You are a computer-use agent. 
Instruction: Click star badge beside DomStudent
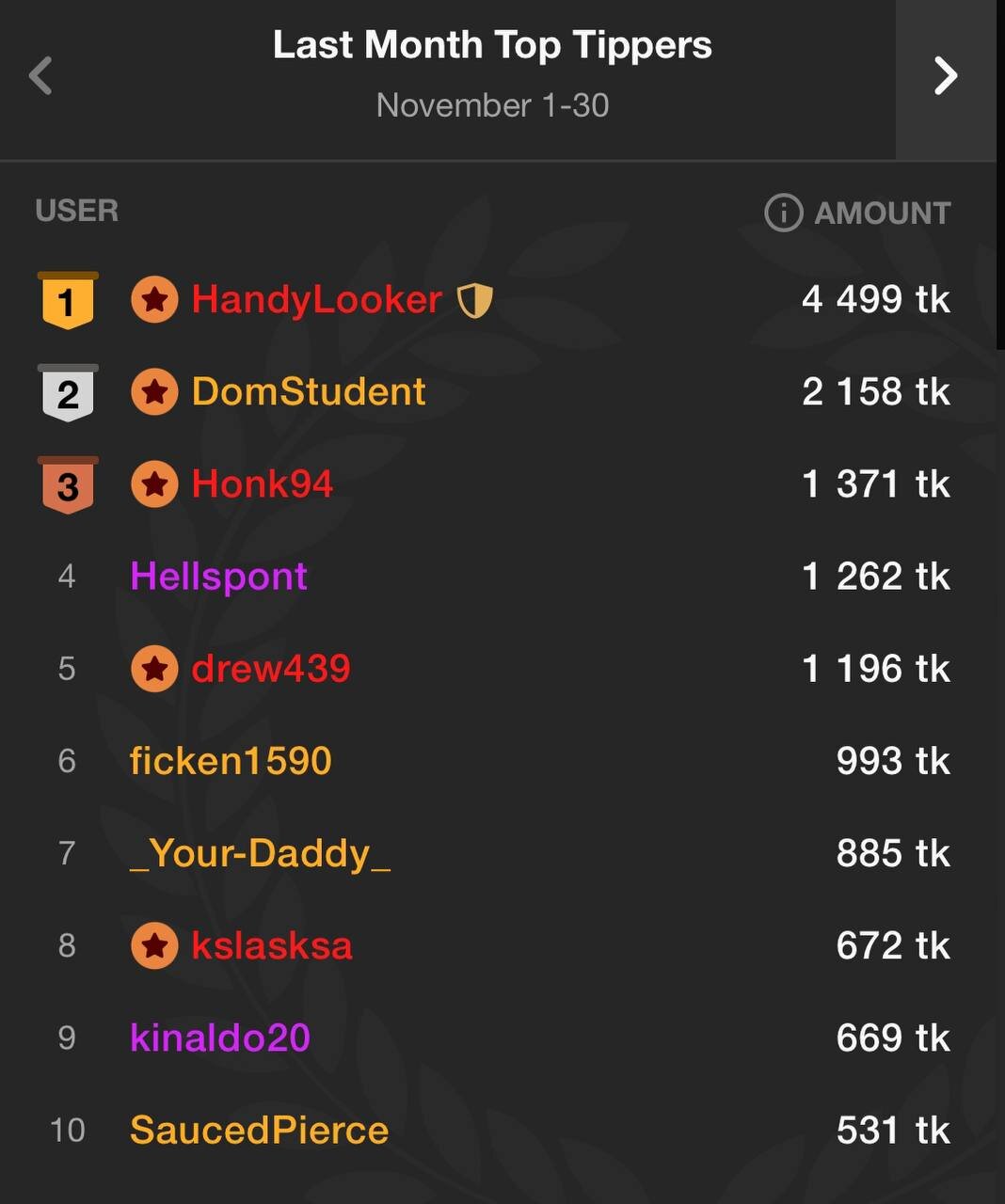[x=154, y=392]
